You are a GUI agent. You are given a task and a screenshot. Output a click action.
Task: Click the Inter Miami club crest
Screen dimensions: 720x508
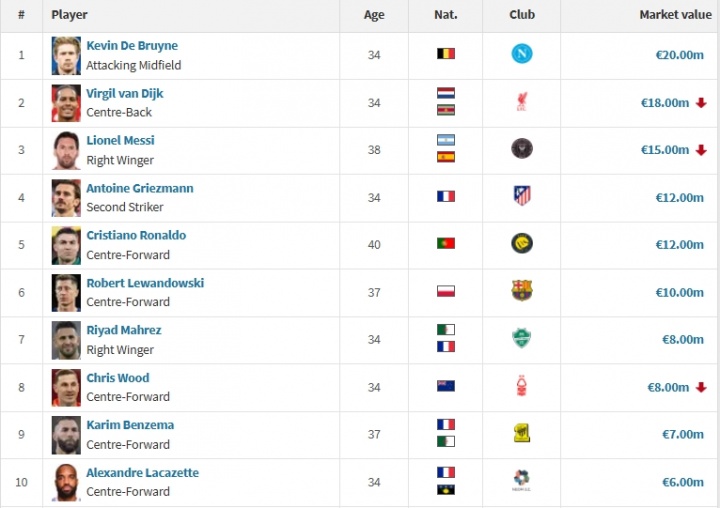tap(521, 150)
